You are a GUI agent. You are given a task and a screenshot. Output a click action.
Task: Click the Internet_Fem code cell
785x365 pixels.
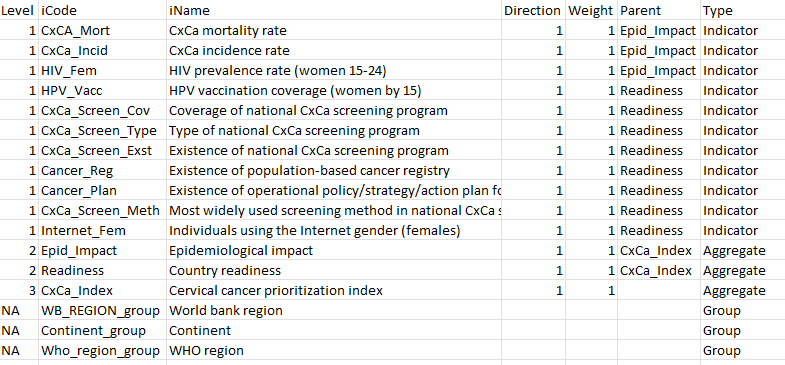(102, 231)
